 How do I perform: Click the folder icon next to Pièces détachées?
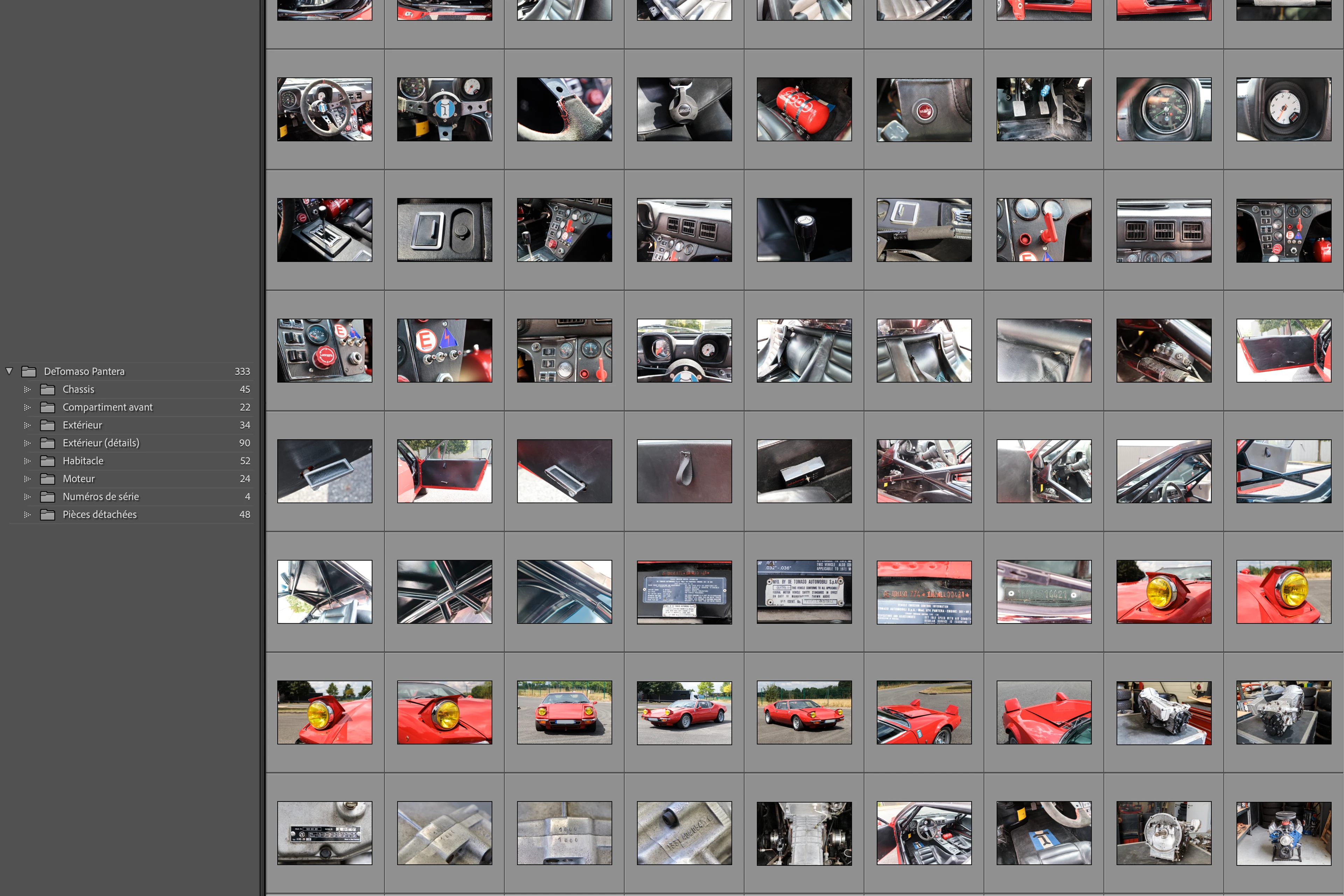tap(48, 514)
